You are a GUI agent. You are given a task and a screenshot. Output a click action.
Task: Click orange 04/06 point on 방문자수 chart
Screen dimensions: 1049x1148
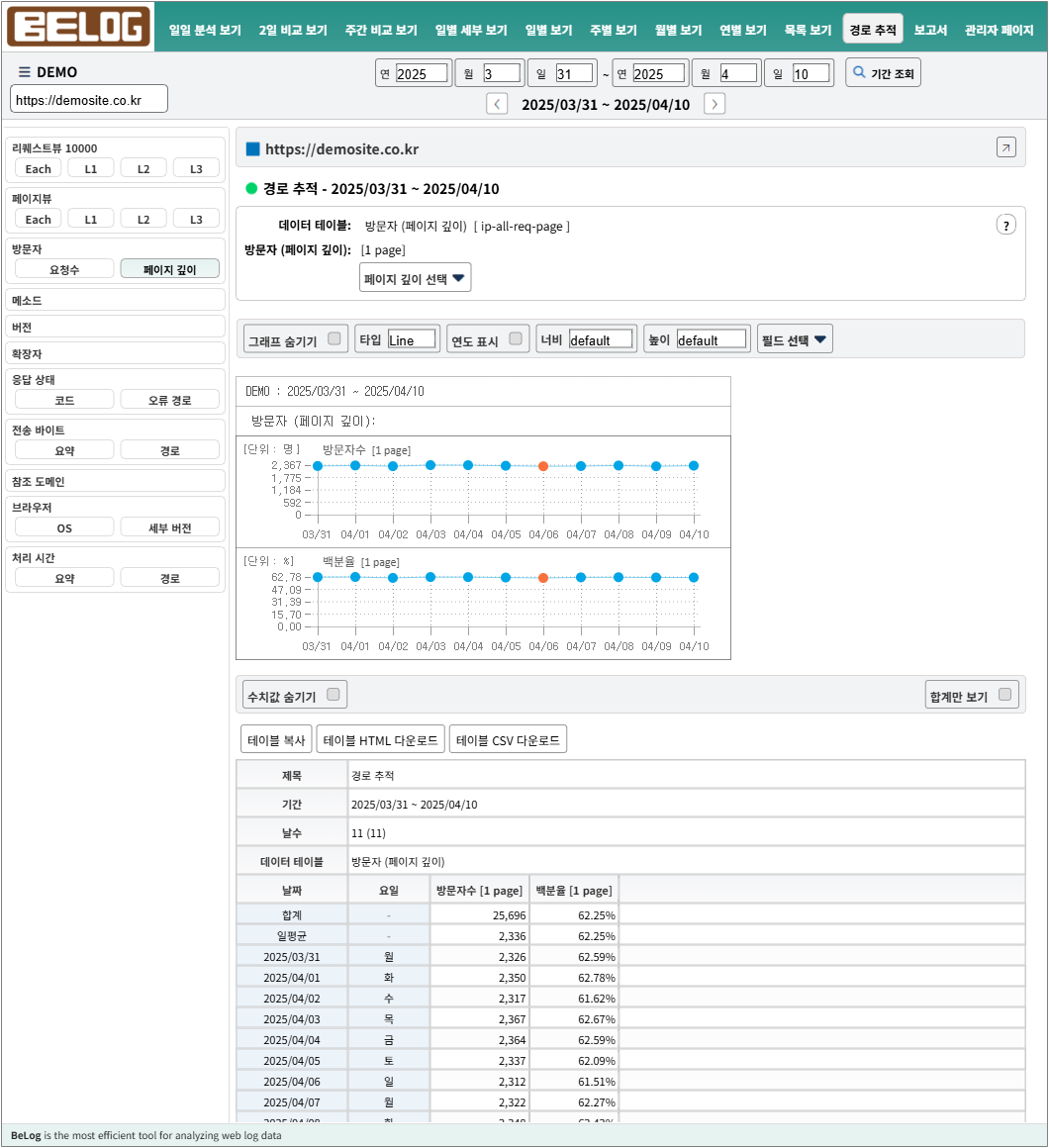click(543, 466)
